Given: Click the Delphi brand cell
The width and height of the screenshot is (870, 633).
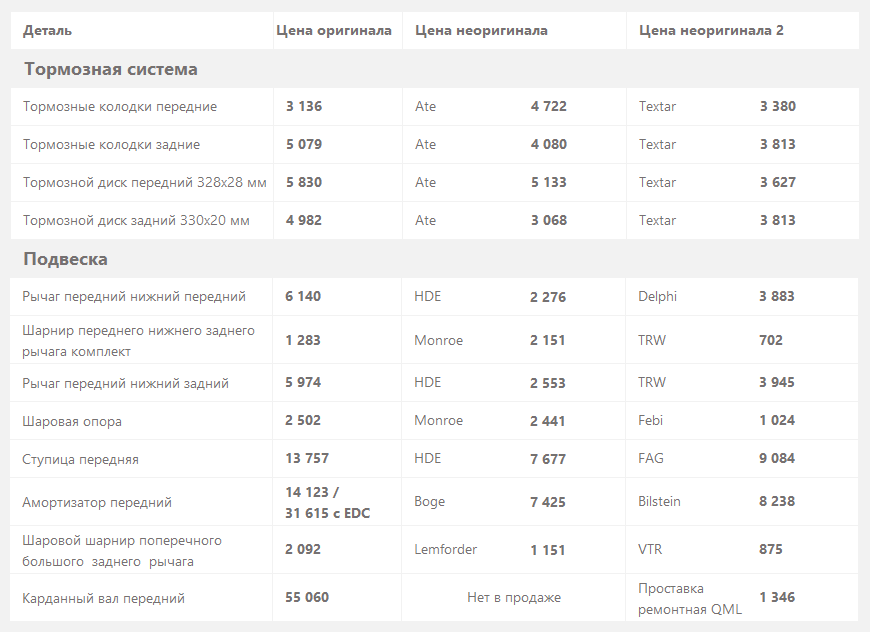Looking at the screenshot, I should click(x=657, y=296).
